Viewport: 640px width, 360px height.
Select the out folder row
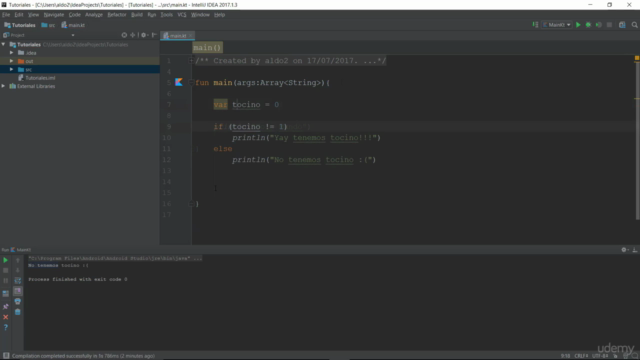coord(80,61)
